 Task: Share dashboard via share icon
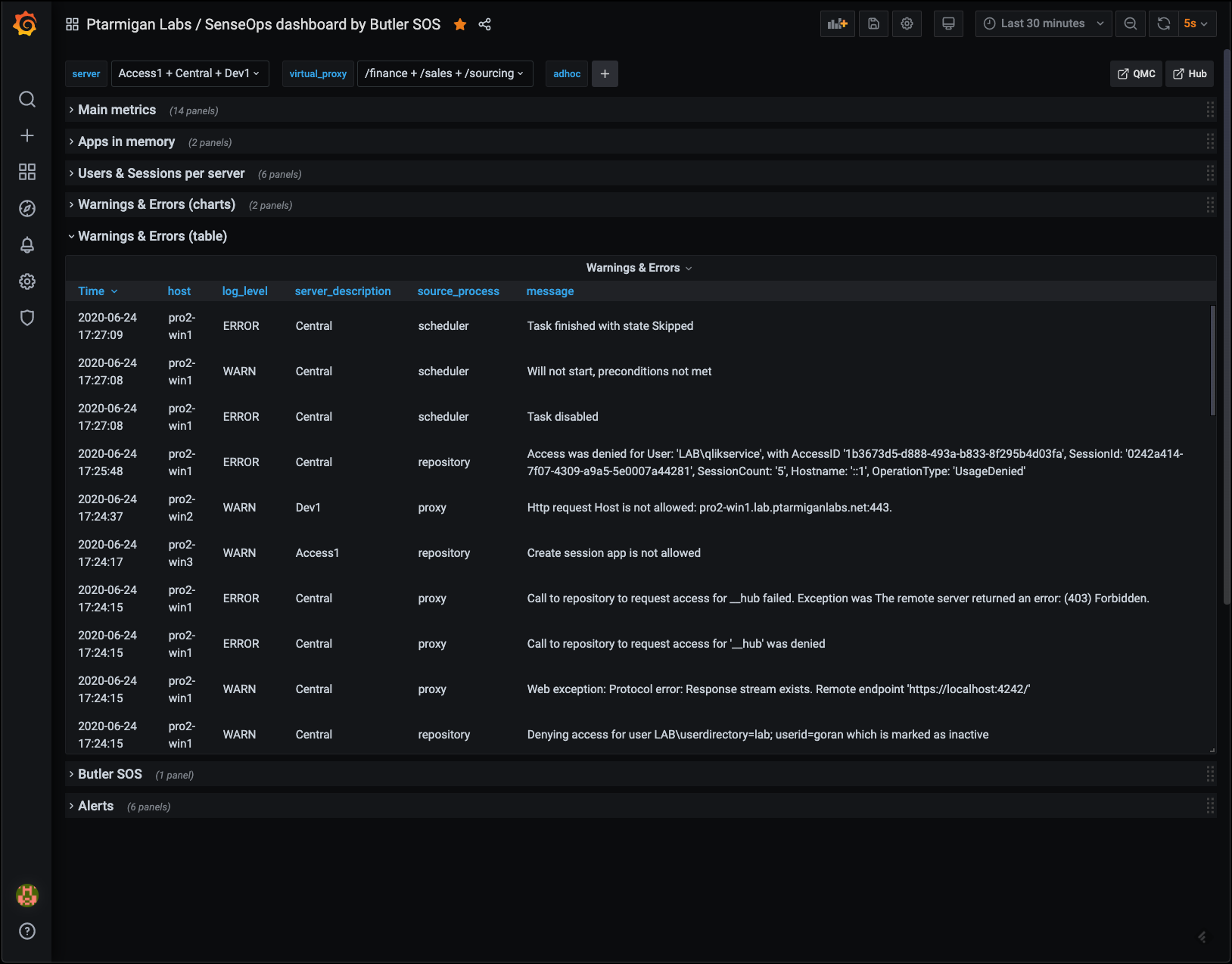(x=485, y=25)
